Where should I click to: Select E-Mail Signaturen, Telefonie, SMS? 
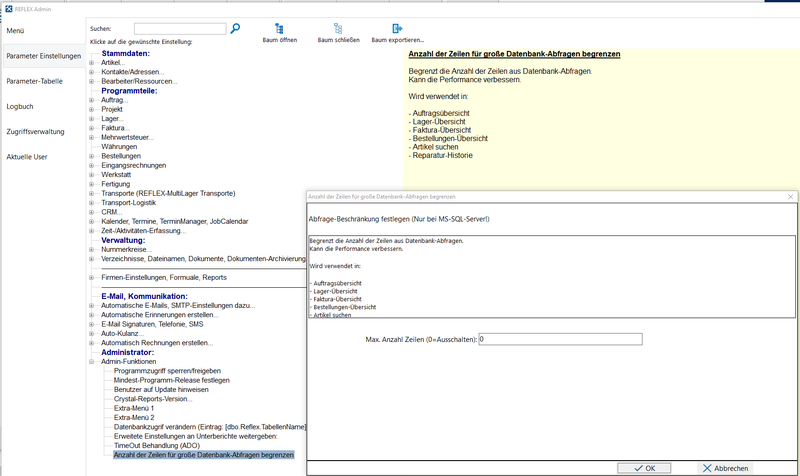pos(152,324)
